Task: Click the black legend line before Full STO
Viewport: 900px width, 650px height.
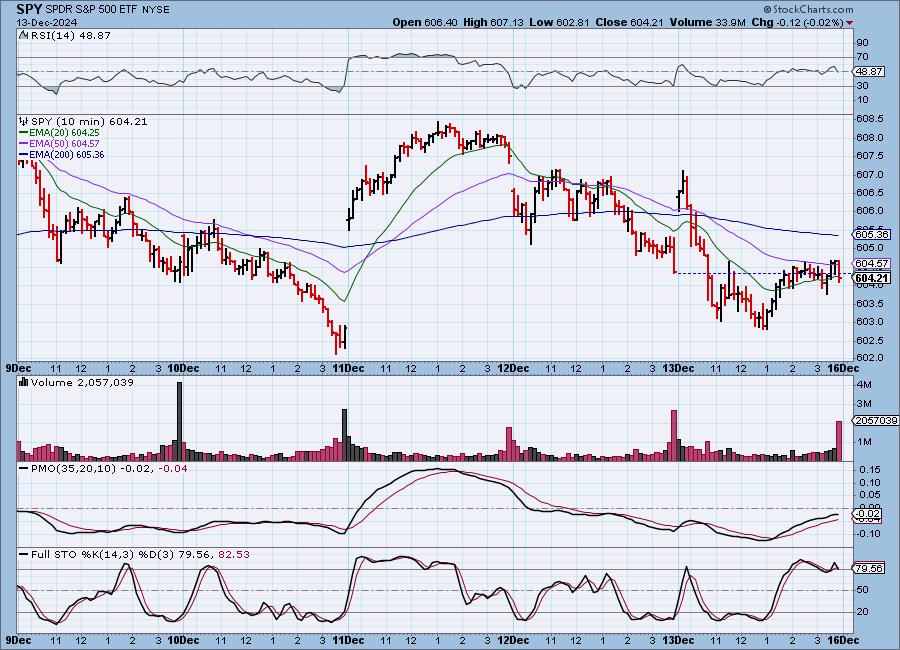Action: tap(24, 555)
